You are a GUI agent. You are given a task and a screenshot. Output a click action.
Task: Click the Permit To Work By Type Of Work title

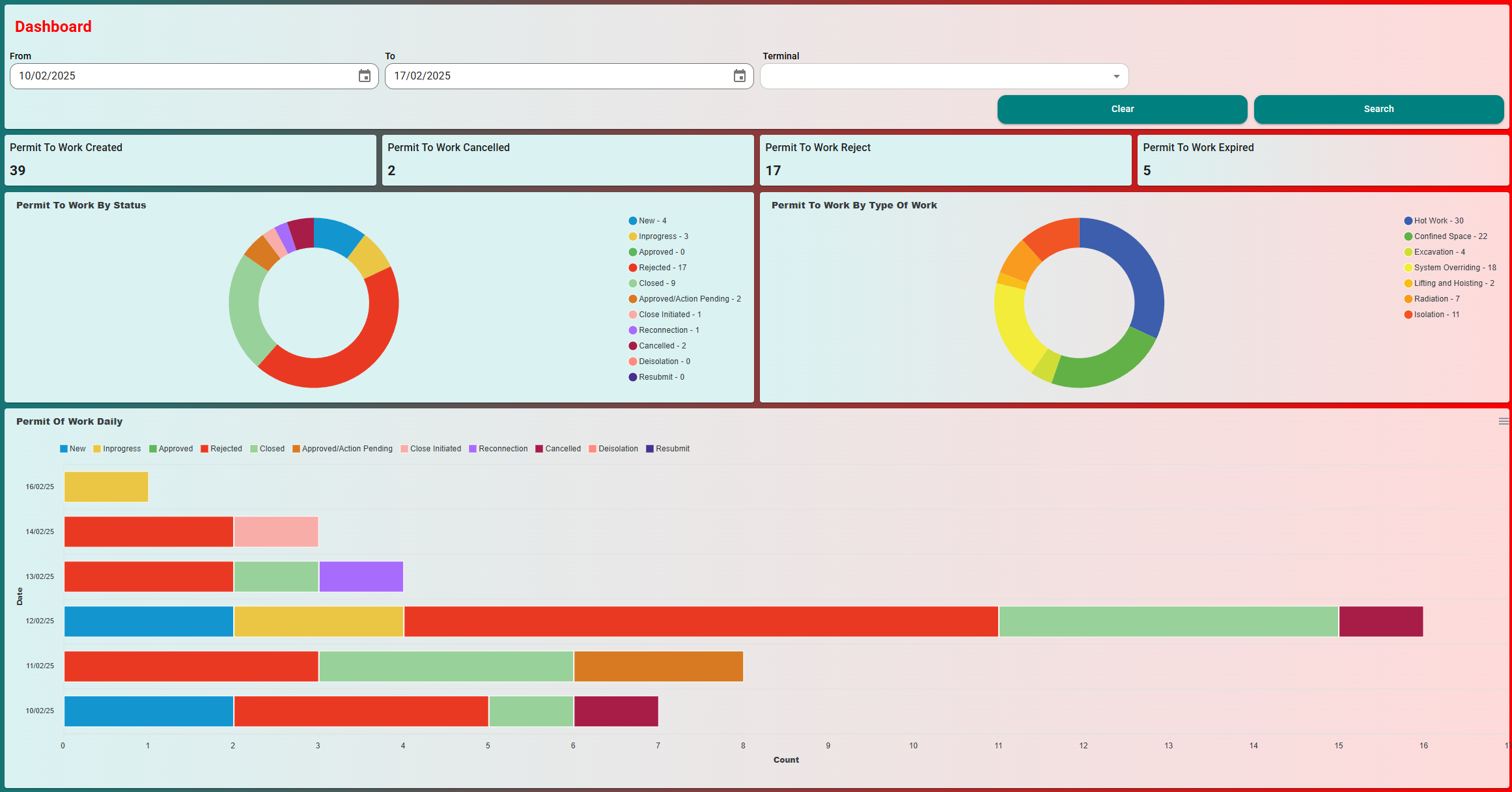click(x=854, y=205)
